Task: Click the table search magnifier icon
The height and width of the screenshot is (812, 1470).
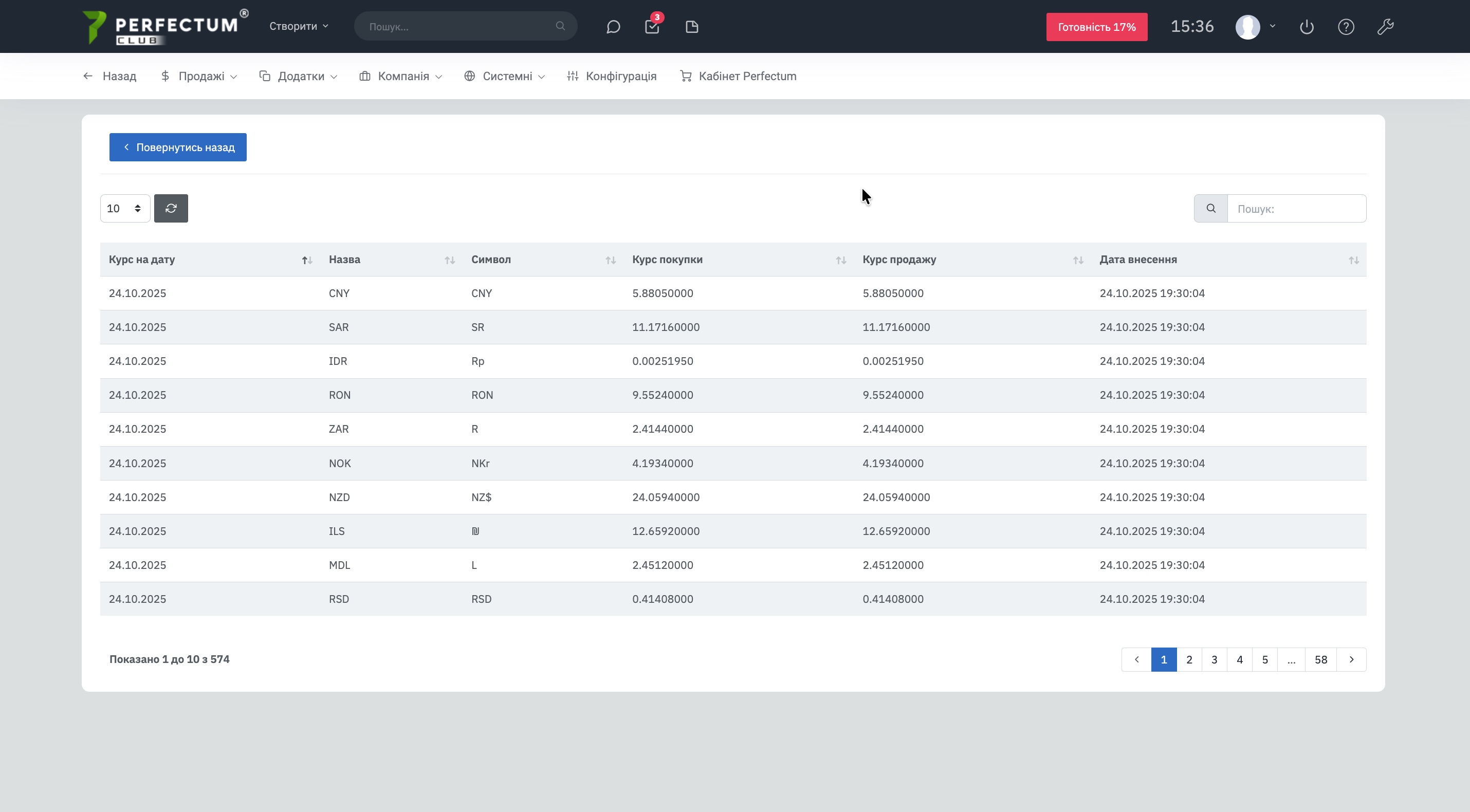Action: pos(1211,208)
